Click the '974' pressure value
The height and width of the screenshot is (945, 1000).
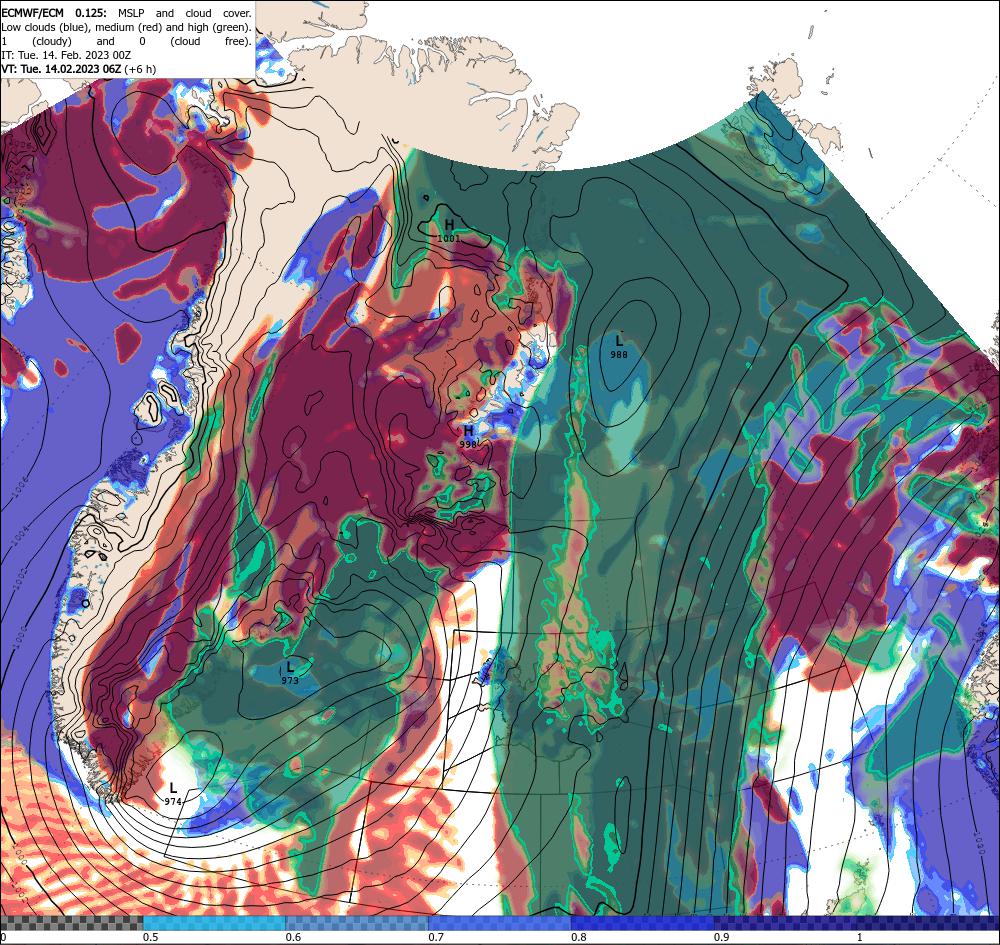[173, 802]
